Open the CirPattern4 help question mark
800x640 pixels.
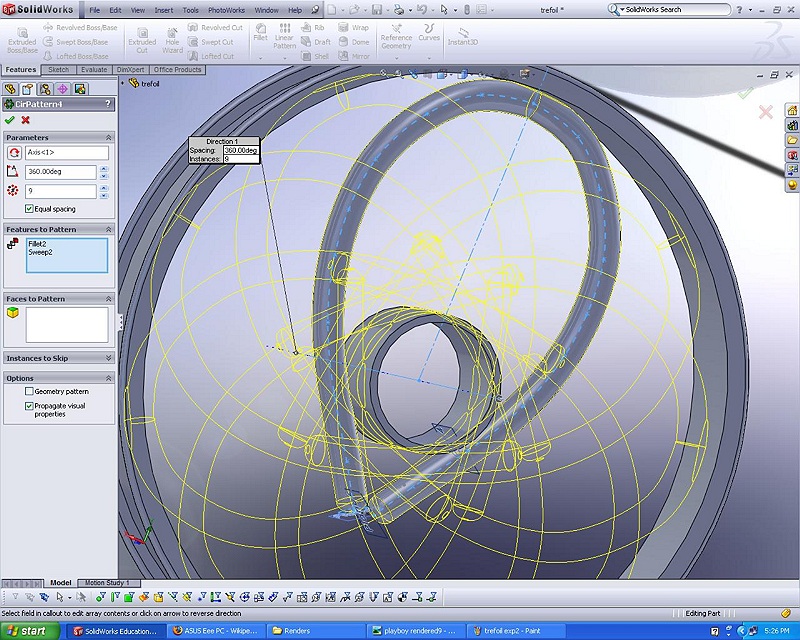(108, 104)
